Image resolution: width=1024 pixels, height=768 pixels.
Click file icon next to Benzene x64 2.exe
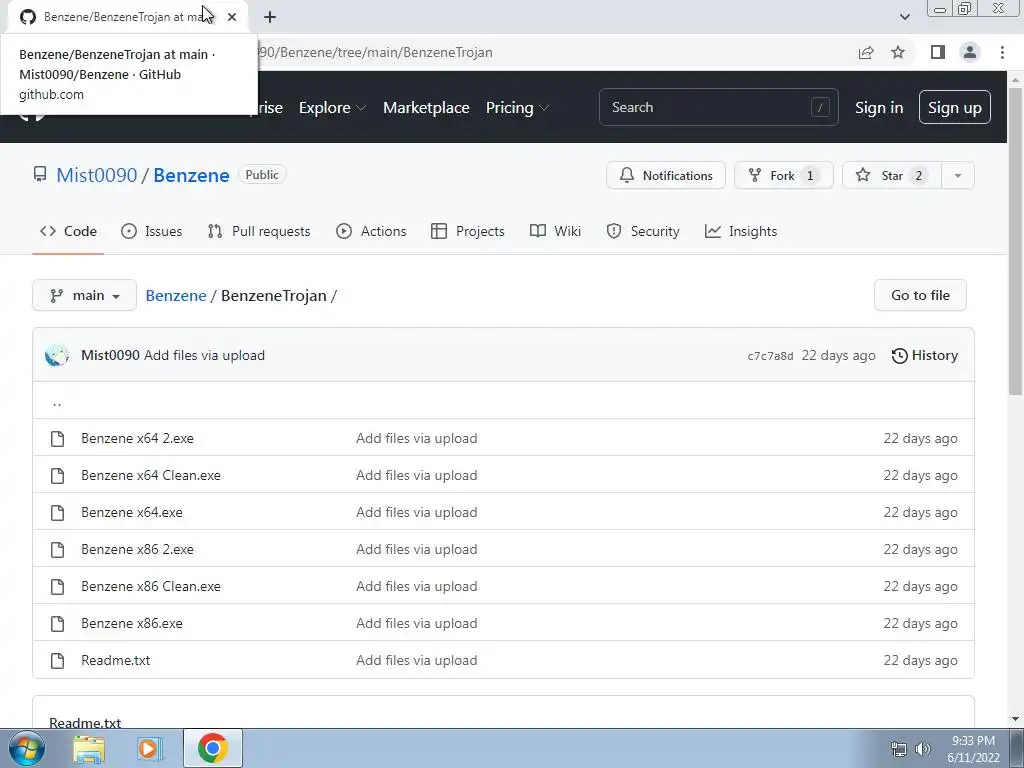coord(57,439)
